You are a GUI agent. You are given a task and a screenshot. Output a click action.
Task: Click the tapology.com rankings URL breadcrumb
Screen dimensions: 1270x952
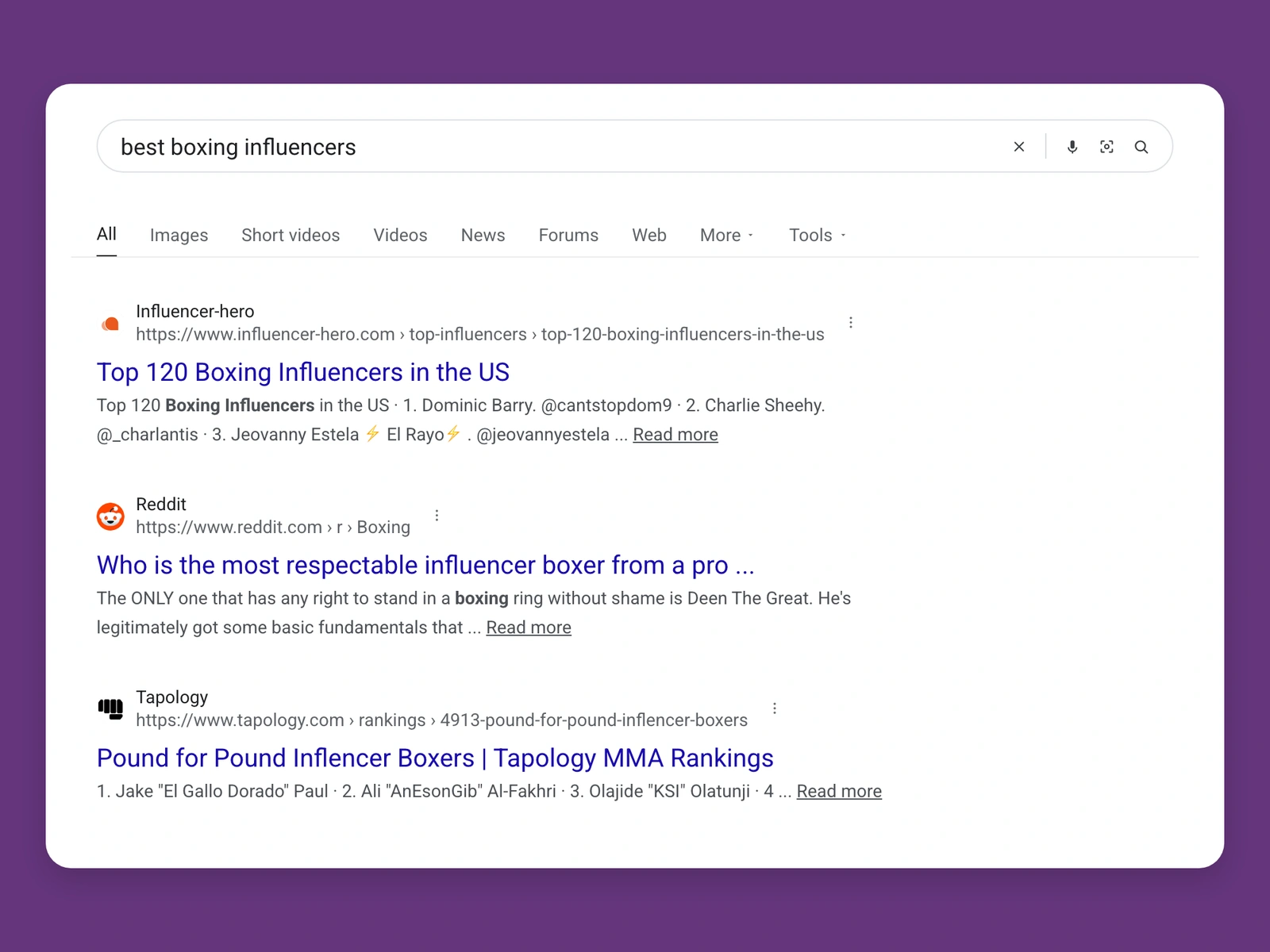(x=441, y=720)
